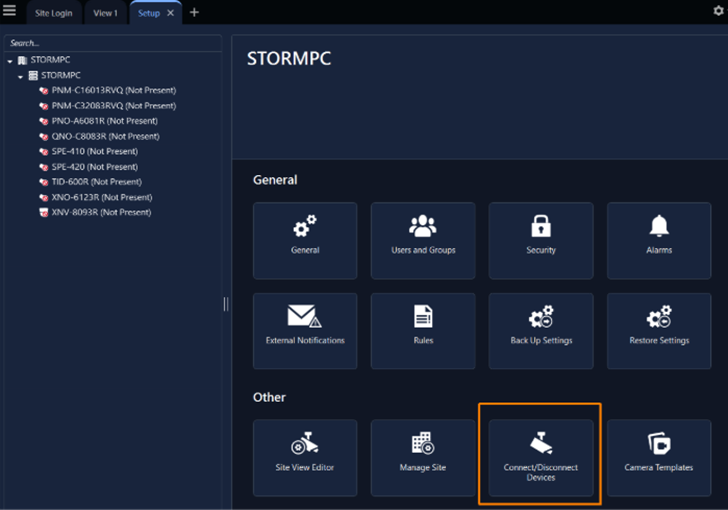Open the Rules document tile
The width and height of the screenshot is (728, 510).
coord(423,330)
